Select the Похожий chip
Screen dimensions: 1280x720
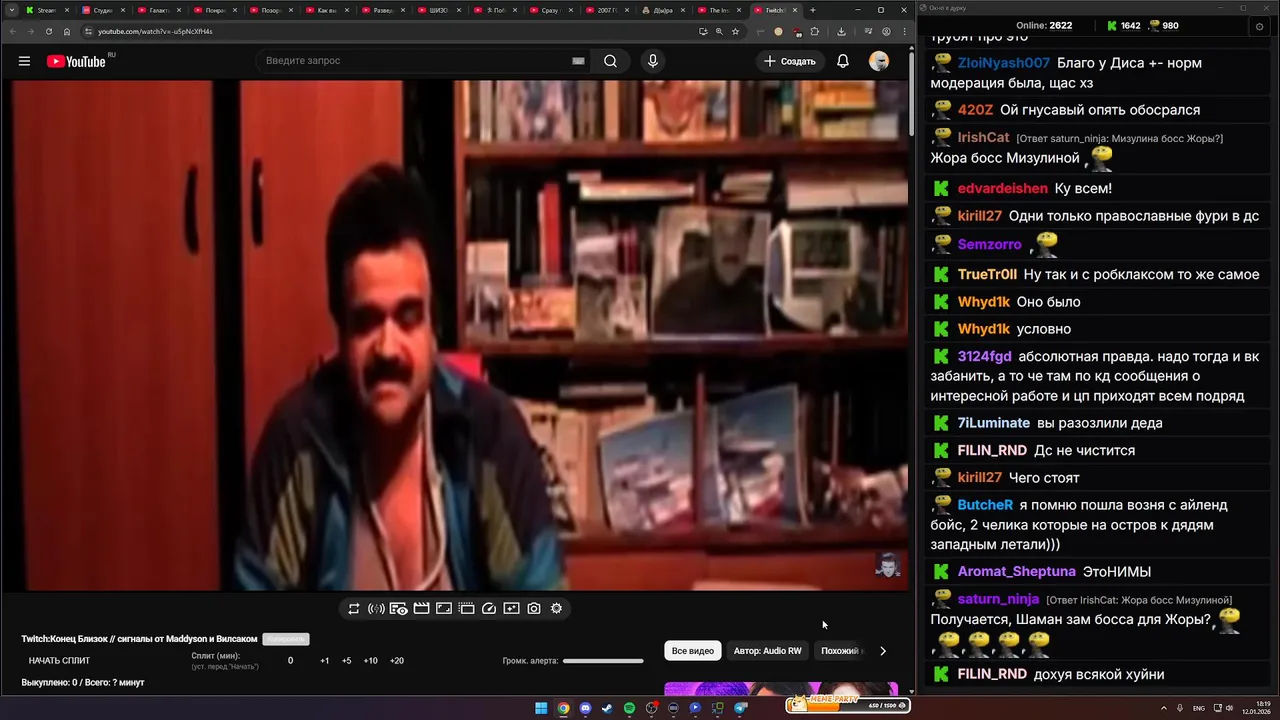(840, 651)
